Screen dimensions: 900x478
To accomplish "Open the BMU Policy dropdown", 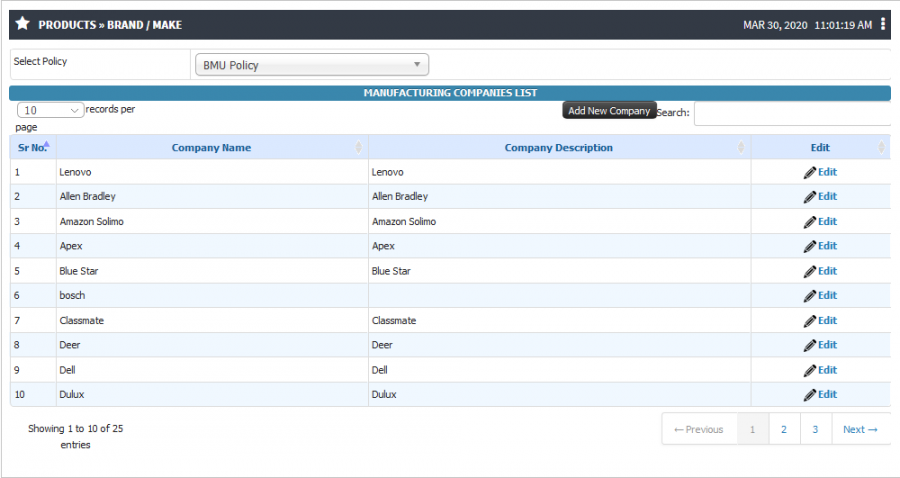I will pos(312,65).
